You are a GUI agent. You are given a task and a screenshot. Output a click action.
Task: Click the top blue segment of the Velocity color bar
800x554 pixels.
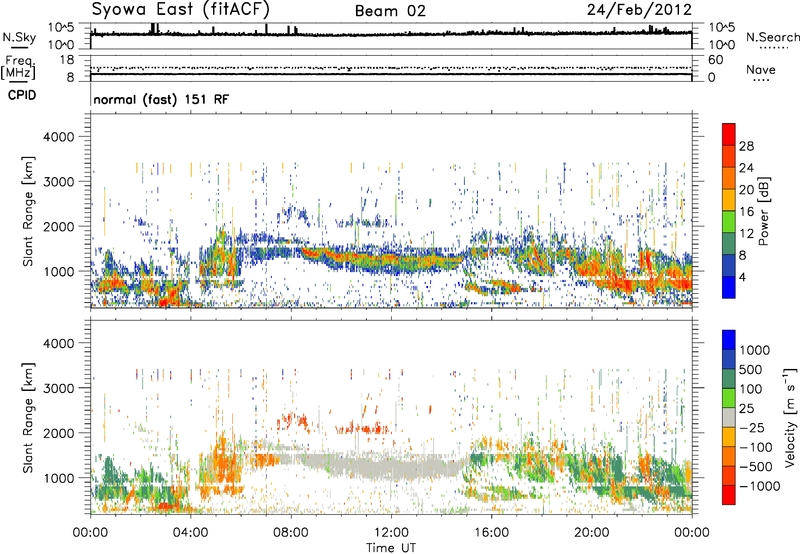click(729, 340)
